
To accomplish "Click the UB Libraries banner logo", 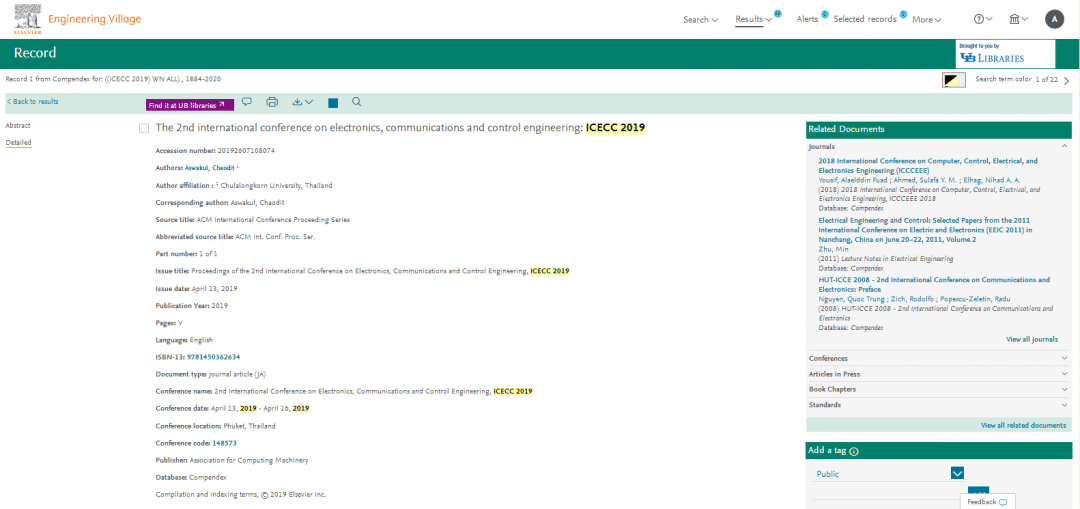I will 1005,54.
